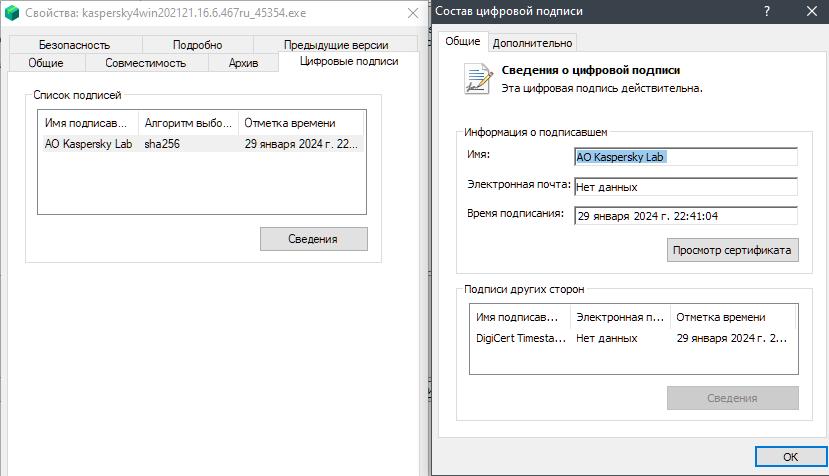Switch to the Подробно tab
The image size is (829, 476).
(x=197, y=45)
